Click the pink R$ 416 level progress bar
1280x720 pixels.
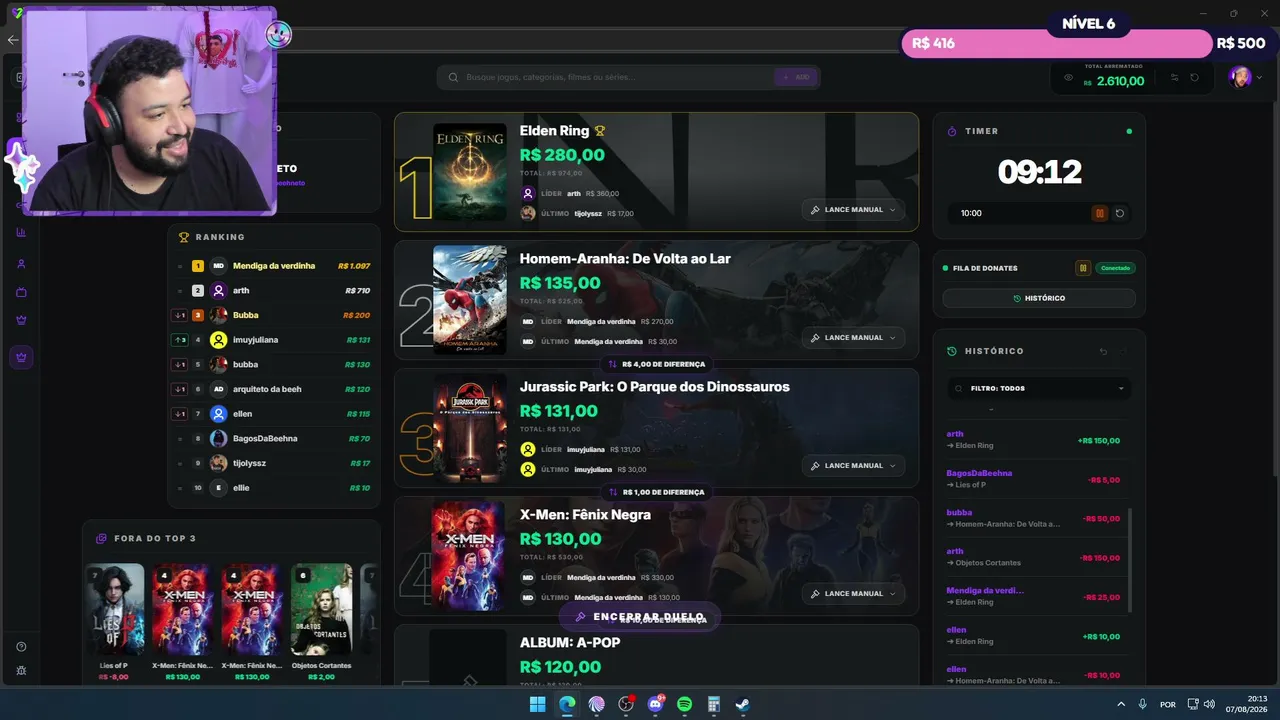(x=1056, y=43)
